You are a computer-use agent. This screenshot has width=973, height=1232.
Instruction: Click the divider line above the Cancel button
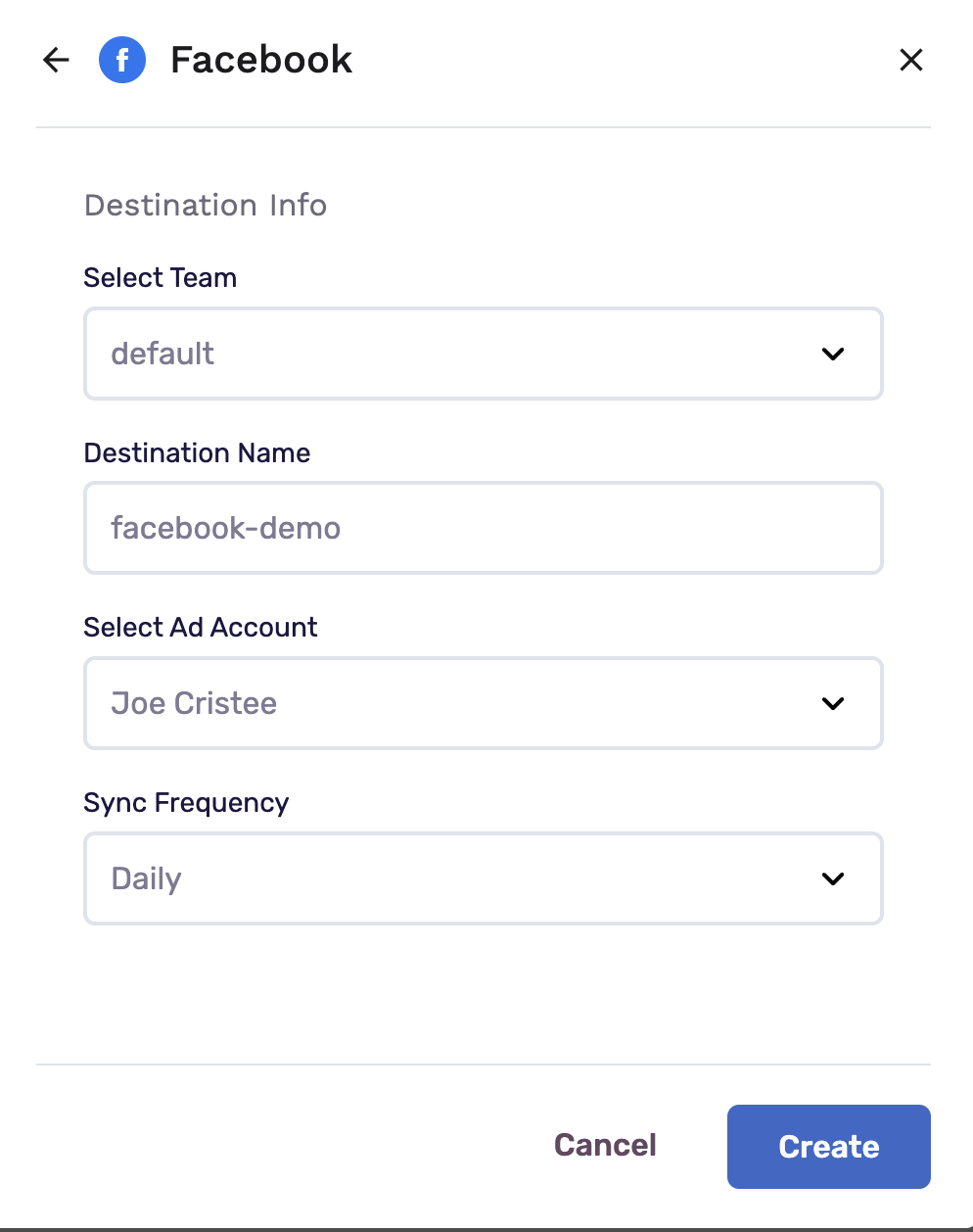(x=484, y=1065)
